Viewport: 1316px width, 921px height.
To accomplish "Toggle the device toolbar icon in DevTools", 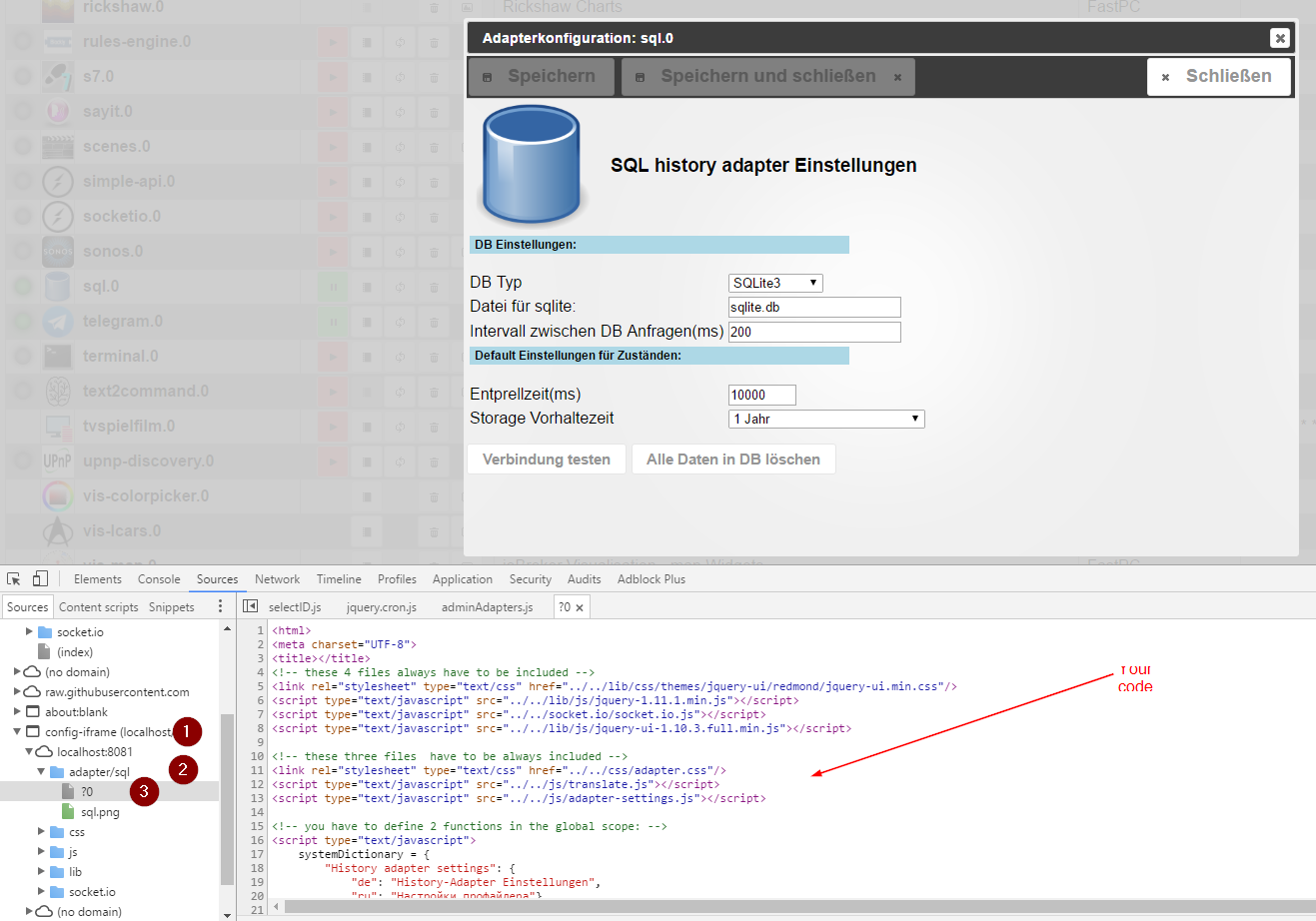I will (40, 579).
